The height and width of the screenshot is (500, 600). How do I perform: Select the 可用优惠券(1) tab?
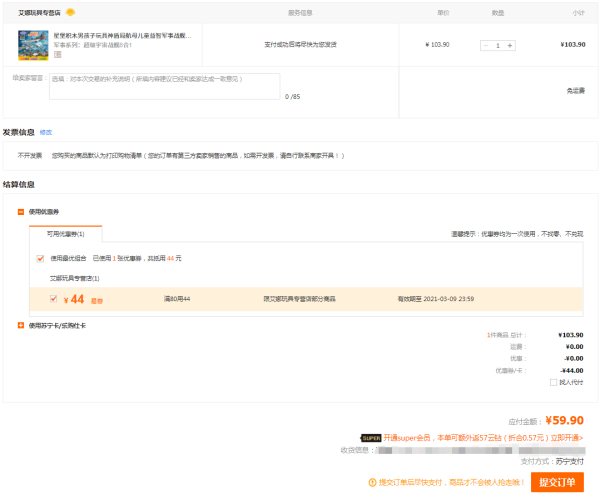pos(65,234)
